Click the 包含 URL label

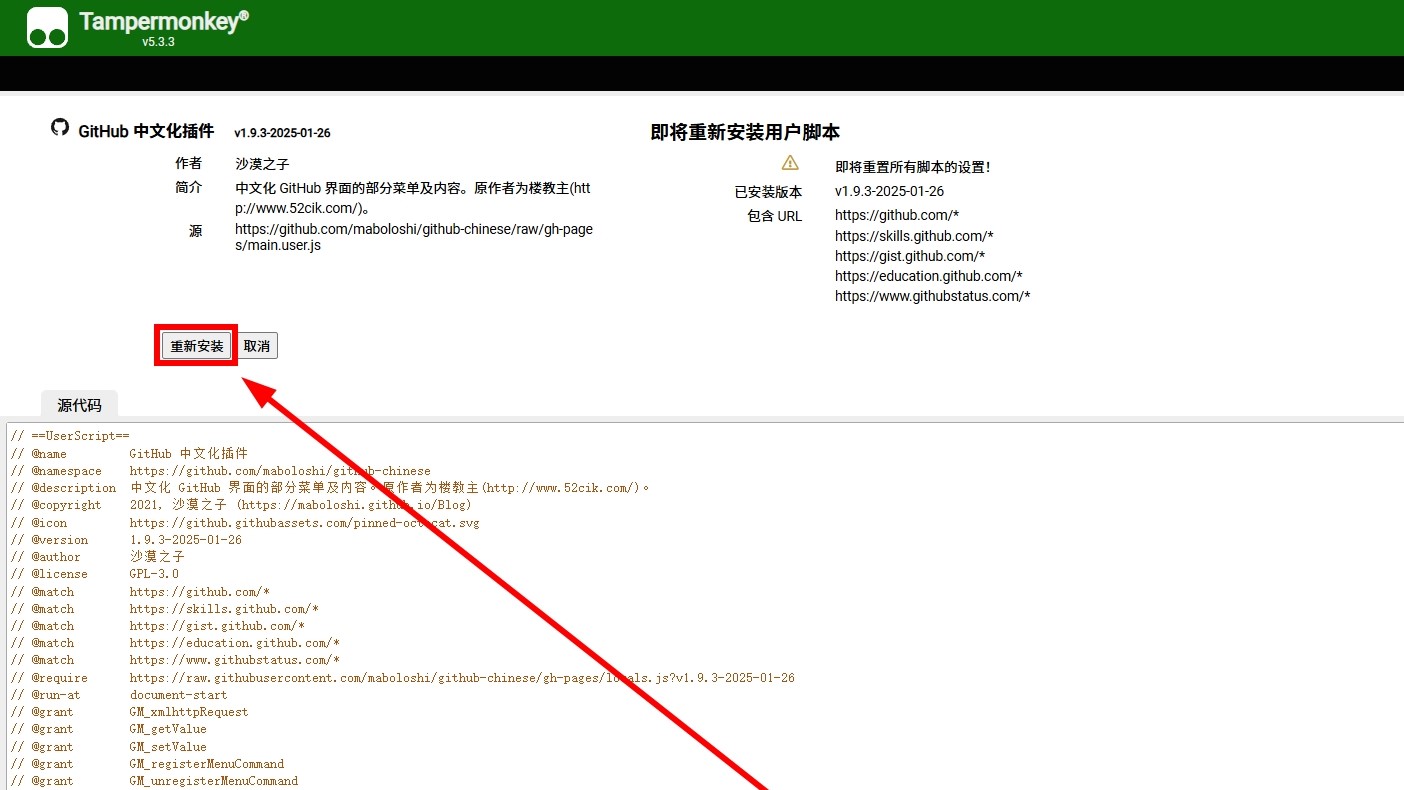point(774,216)
